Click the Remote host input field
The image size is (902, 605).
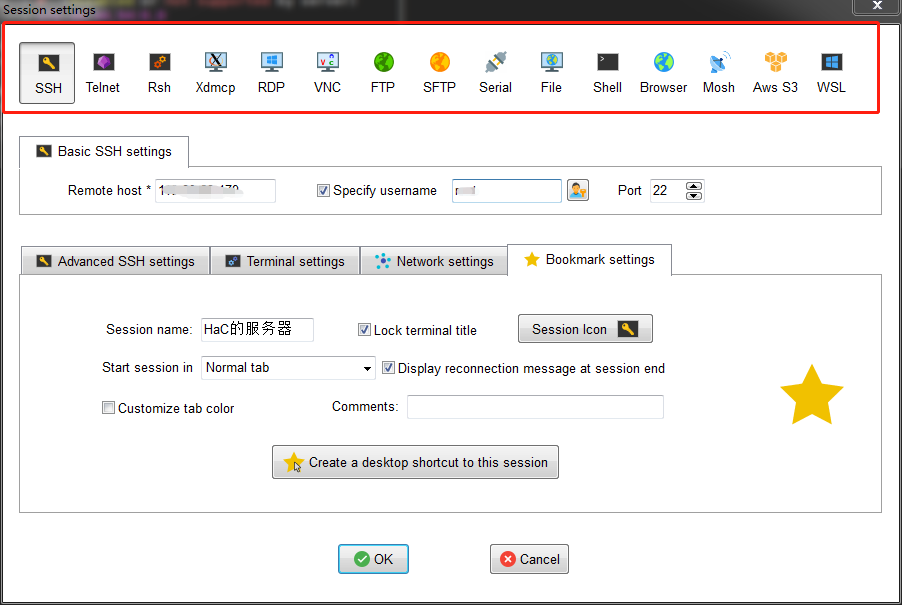coord(215,190)
